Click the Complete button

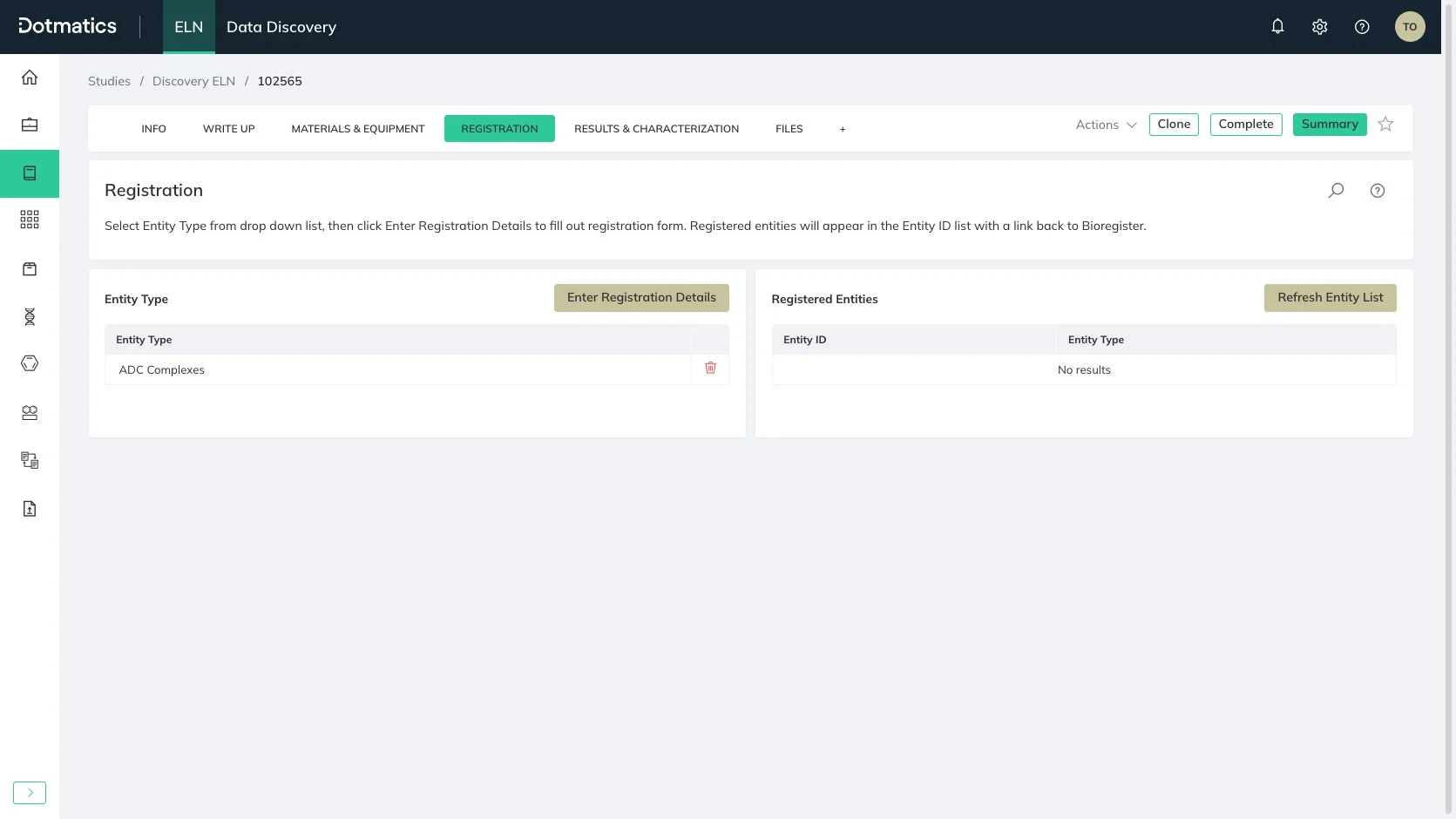[x=1246, y=125]
